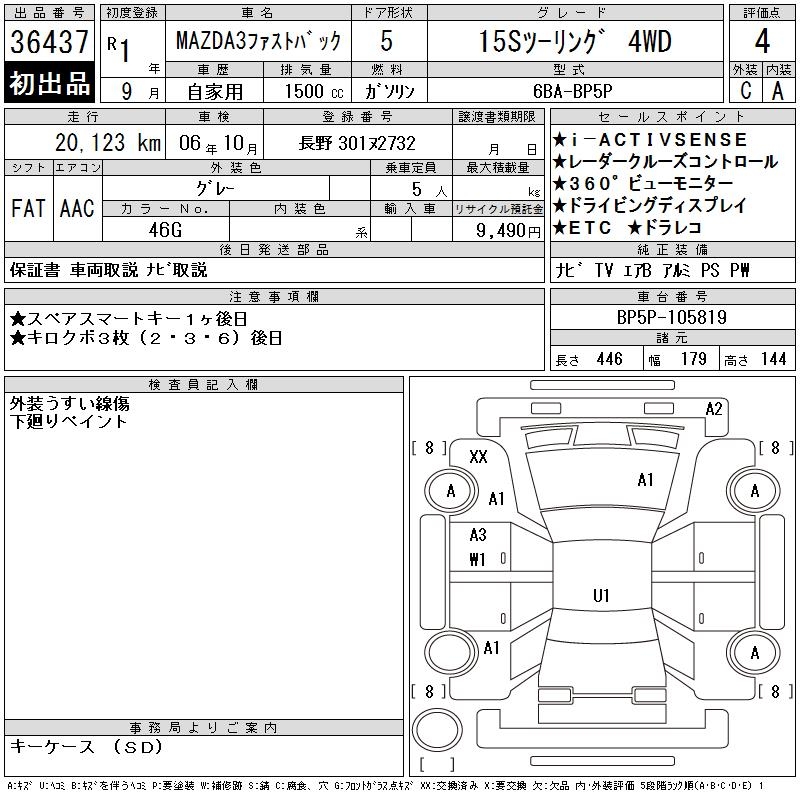Select the ★ドライビングディスプレイ sales point
Screen dimensions: 800x800
click(x=650, y=205)
